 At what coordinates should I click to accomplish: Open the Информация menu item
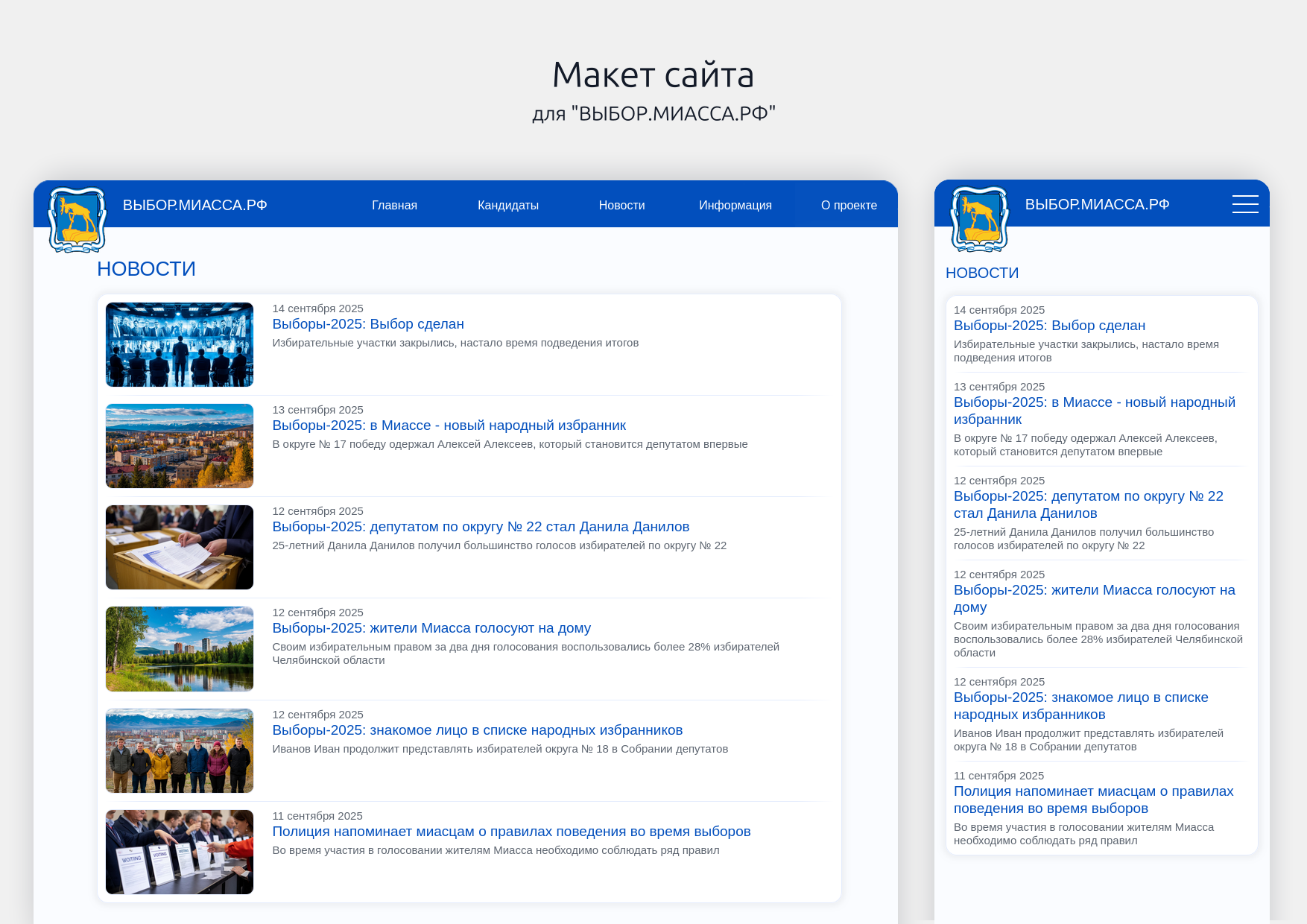[735, 206]
